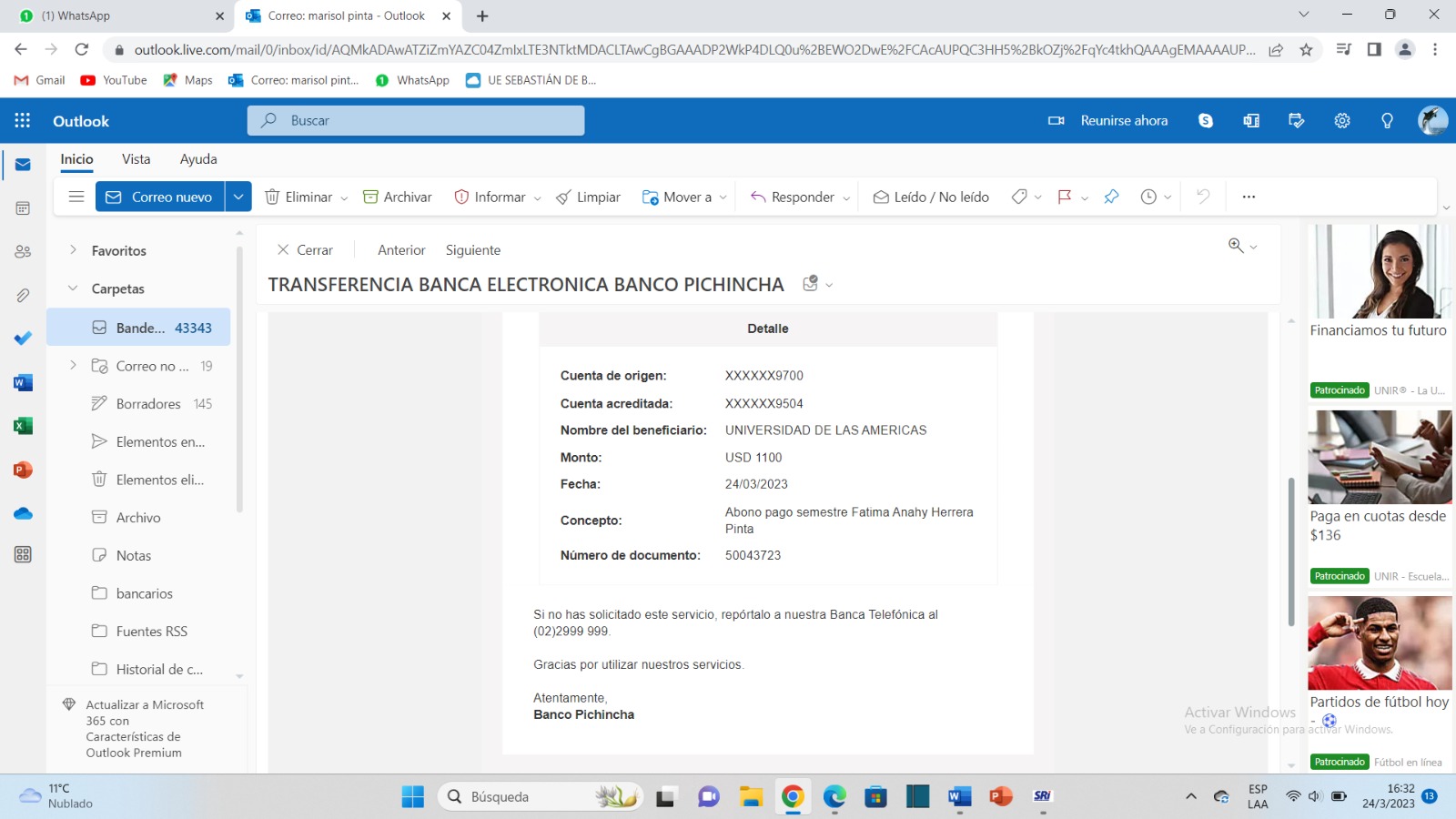Switch to the Vista tab
The image size is (1456, 819).
(x=136, y=159)
